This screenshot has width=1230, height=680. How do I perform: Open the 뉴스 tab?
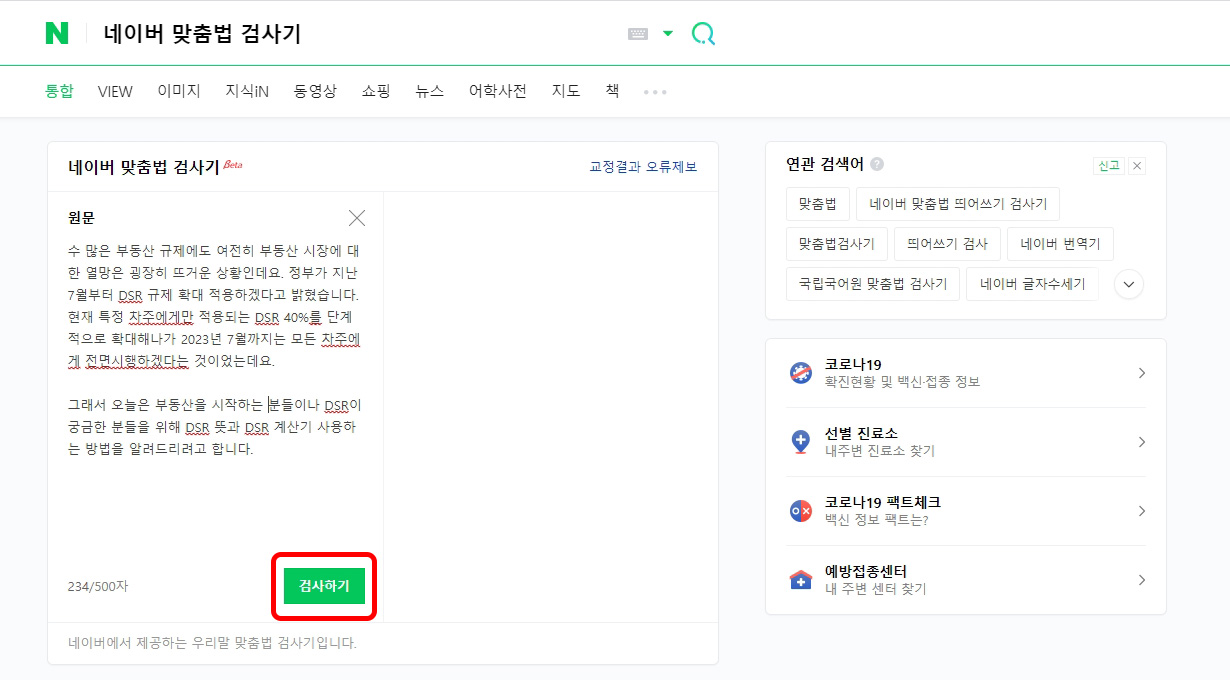point(430,91)
